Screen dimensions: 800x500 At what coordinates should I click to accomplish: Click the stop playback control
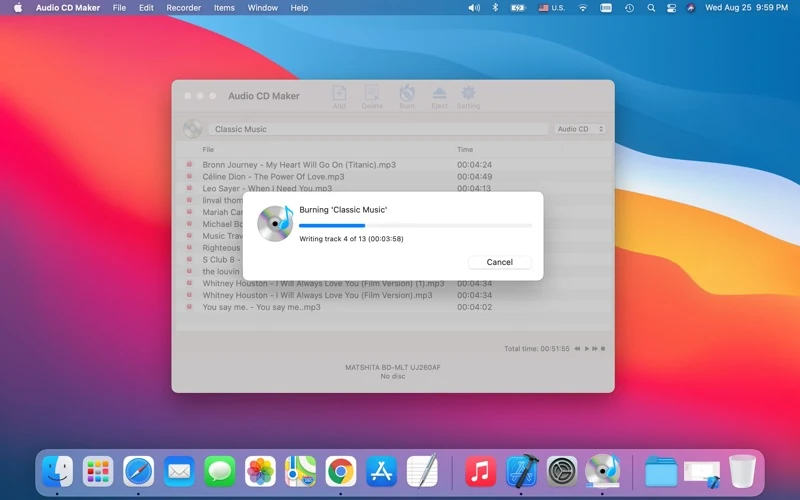[603, 348]
